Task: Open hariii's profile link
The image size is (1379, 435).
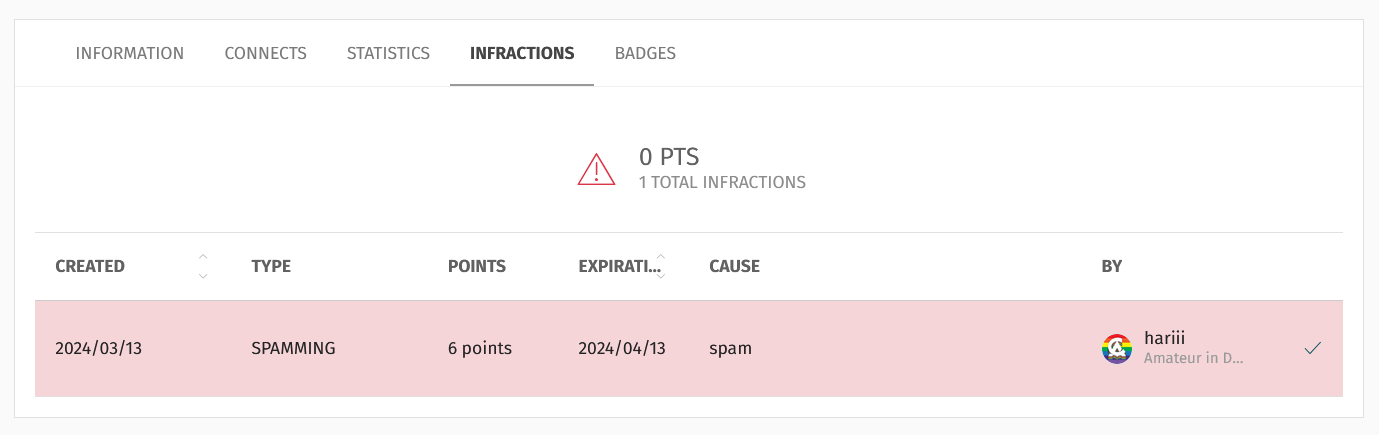Action: [1165, 339]
